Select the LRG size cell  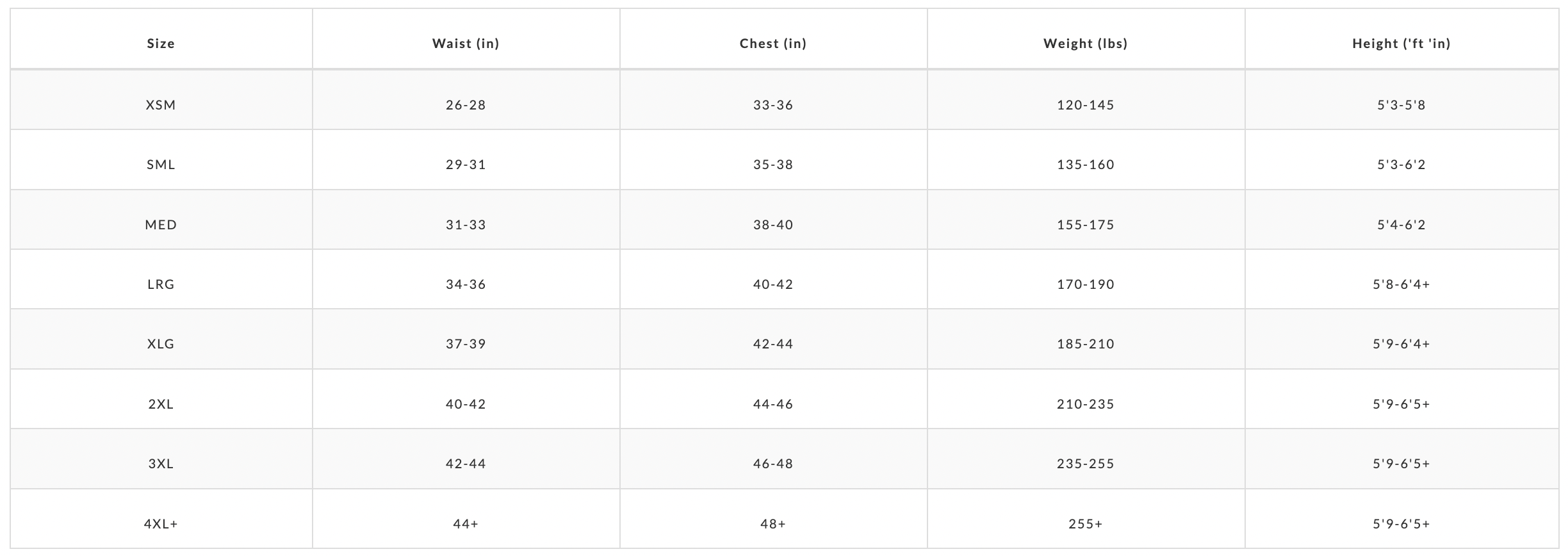pyautogui.click(x=161, y=284)
